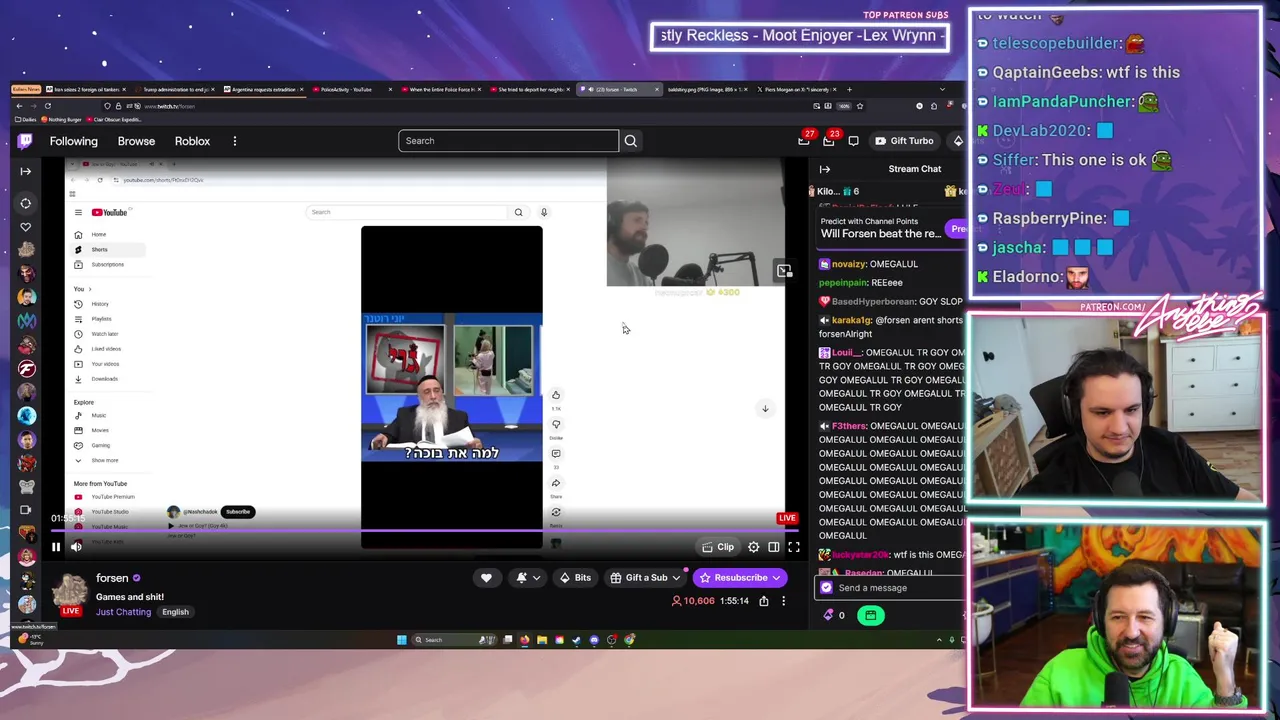The image size is (1280, 720).
Task: Create a clip with the Clip button
Action: click(x=718, y=547)
